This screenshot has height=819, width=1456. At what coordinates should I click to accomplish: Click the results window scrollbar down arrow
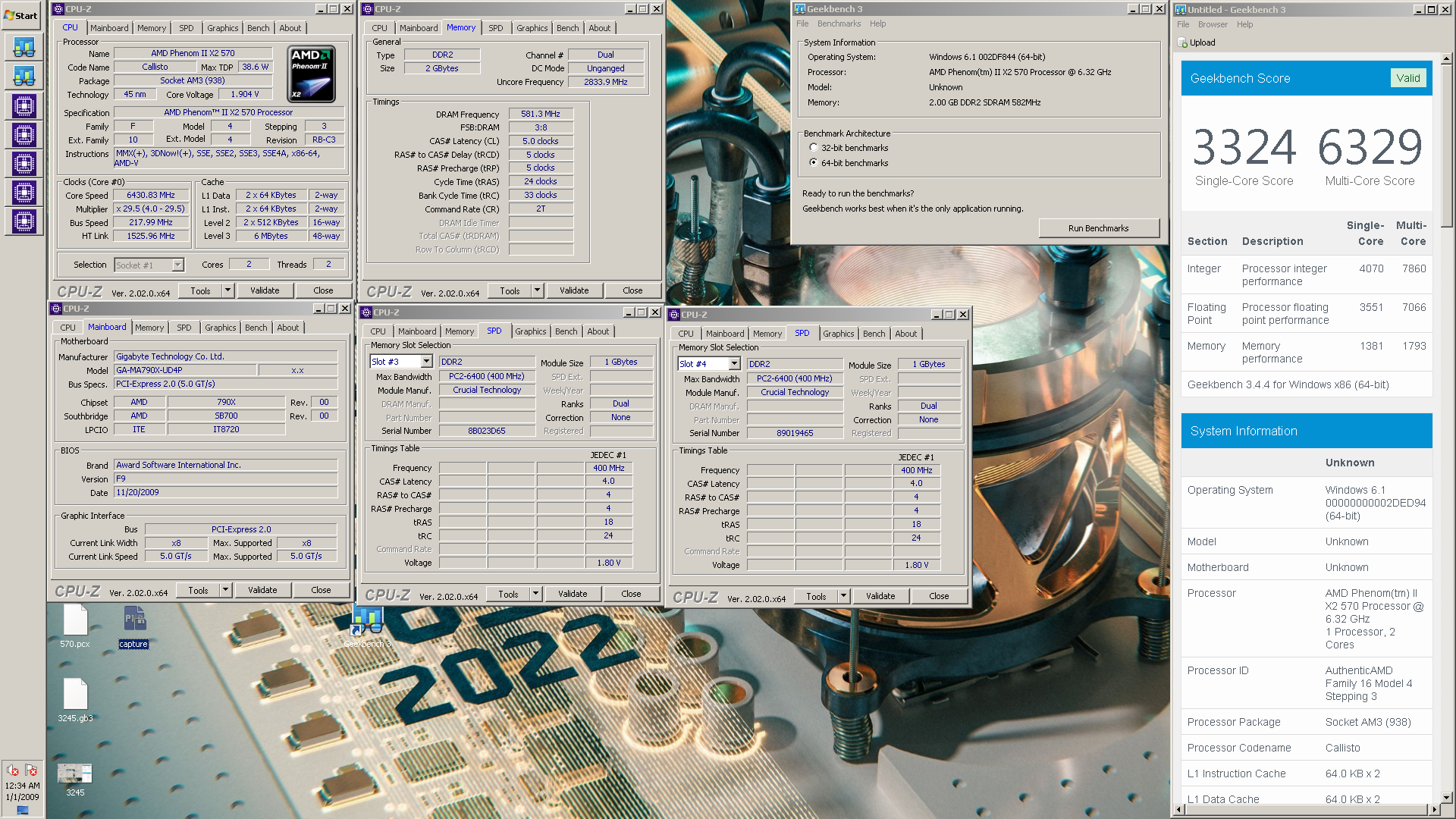point(1446,798)
